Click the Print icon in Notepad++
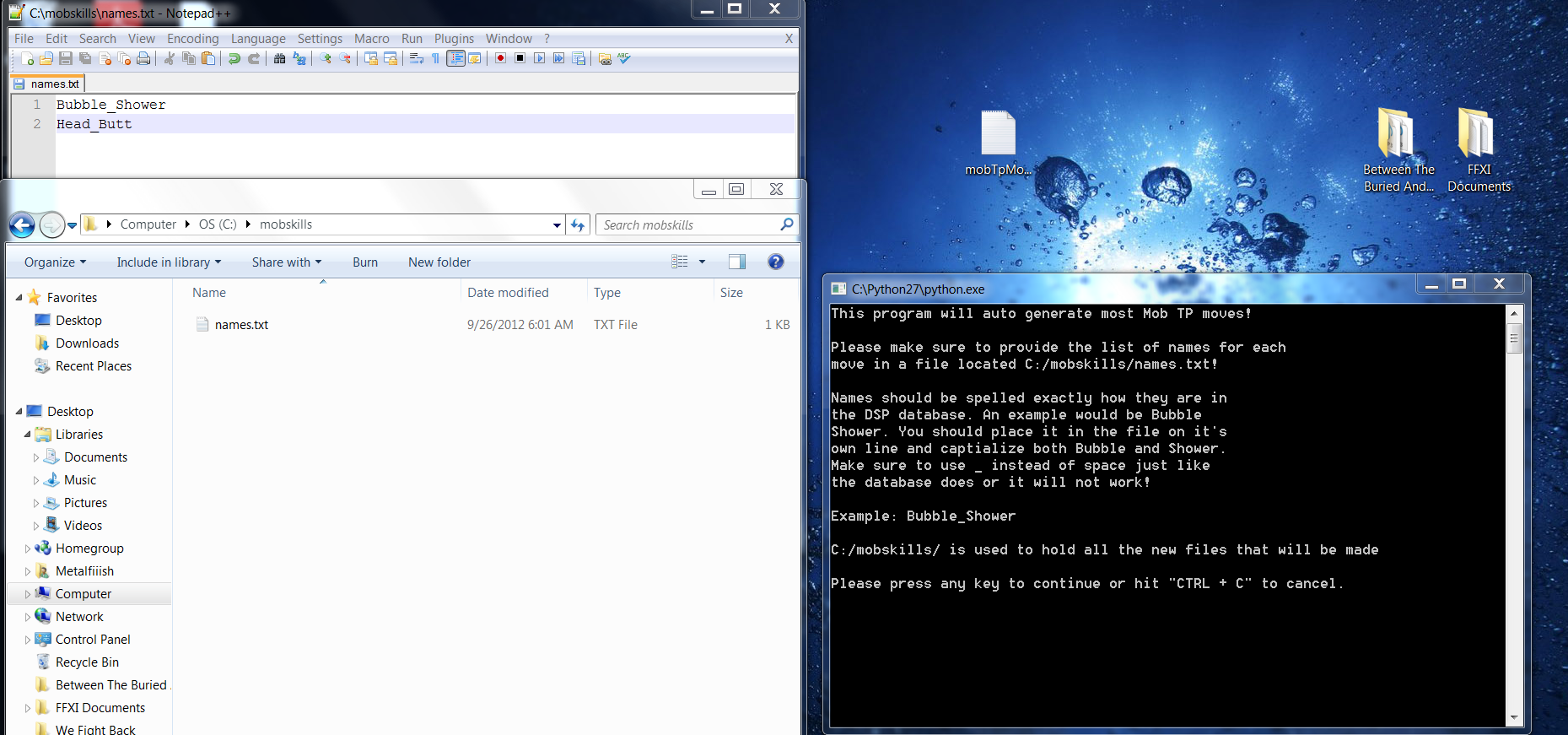The width and height of the screenshot is (1568, 735). (x=143, y=58)
